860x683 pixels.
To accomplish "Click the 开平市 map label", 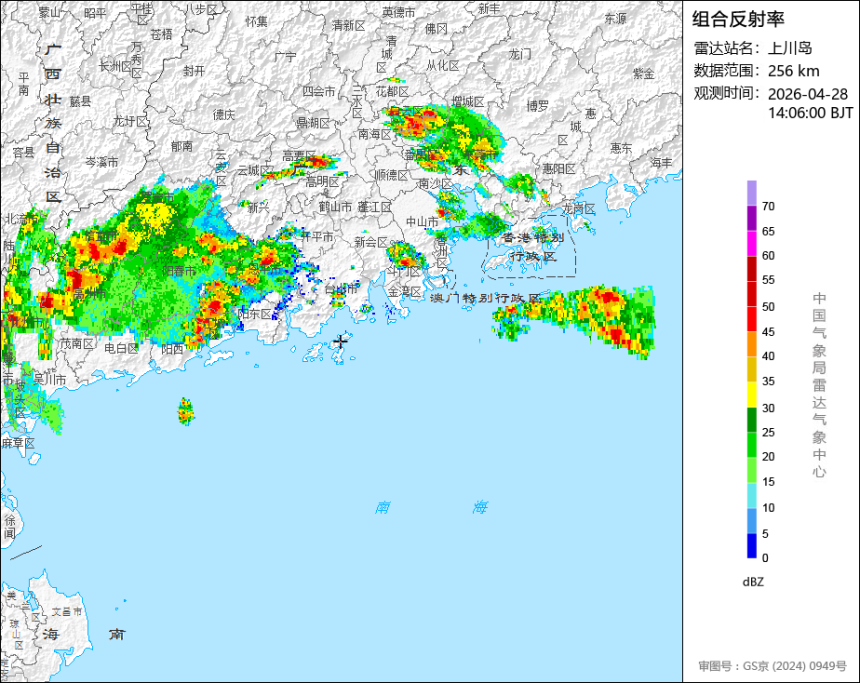I will pyautogui.click(x=316, y=236).
